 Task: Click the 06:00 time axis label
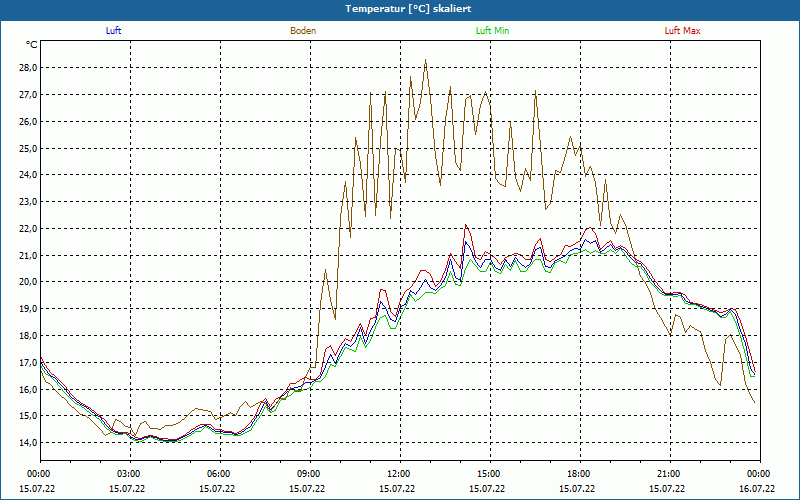click(219, 474)
